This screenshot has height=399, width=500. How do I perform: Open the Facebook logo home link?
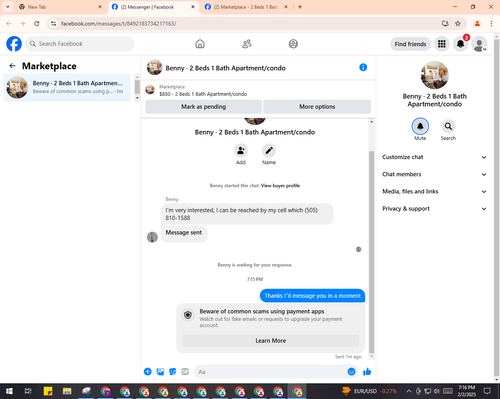click(14, 44)
